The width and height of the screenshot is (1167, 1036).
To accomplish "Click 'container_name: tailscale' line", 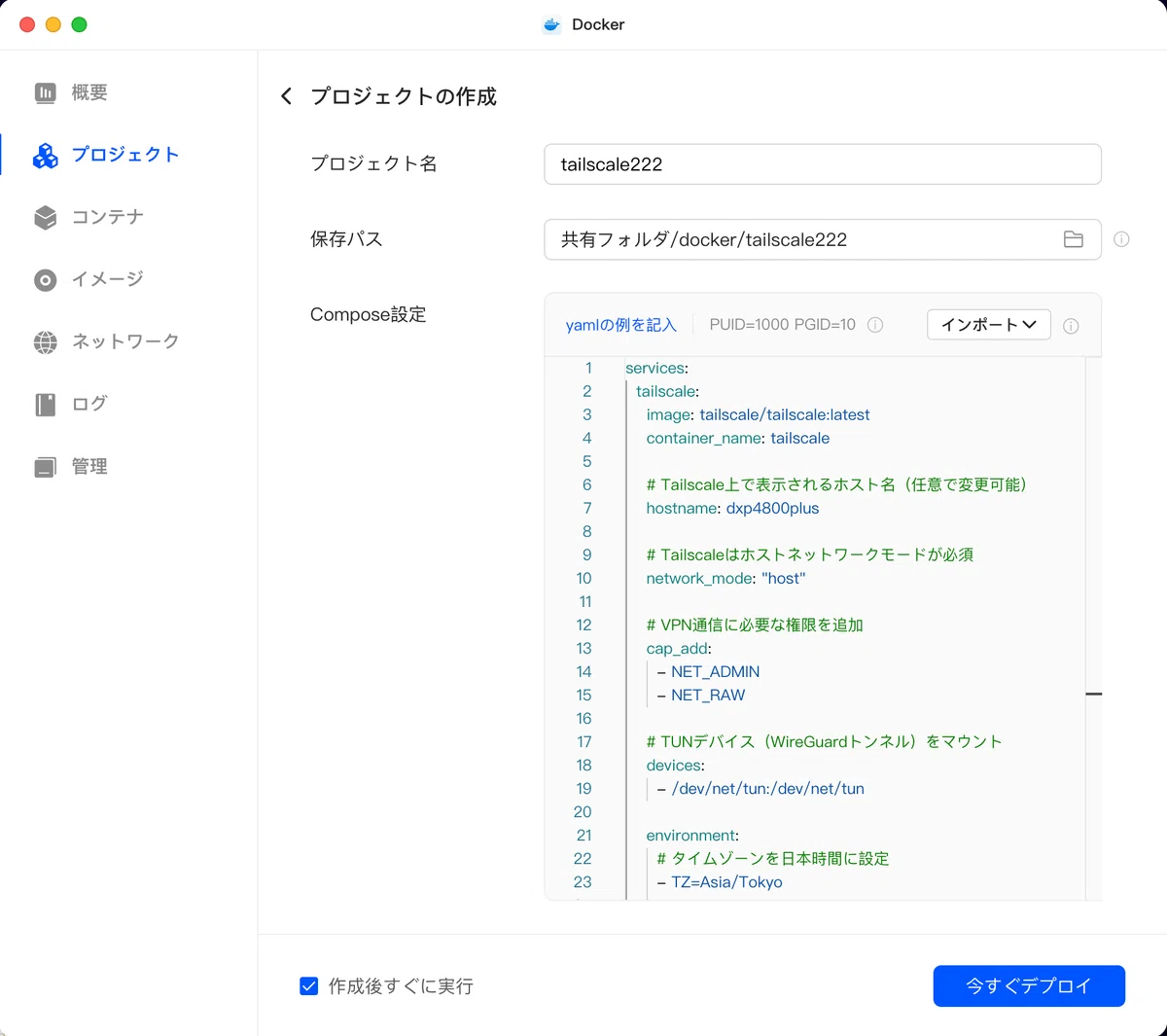I will [x=738, y=438].
